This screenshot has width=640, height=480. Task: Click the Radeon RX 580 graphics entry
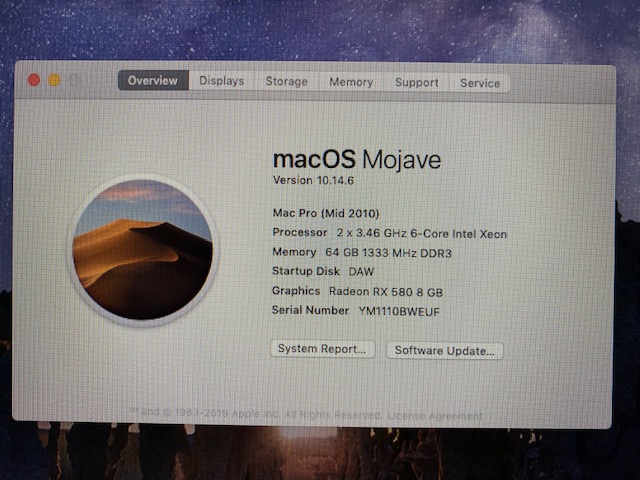(386, 291)
